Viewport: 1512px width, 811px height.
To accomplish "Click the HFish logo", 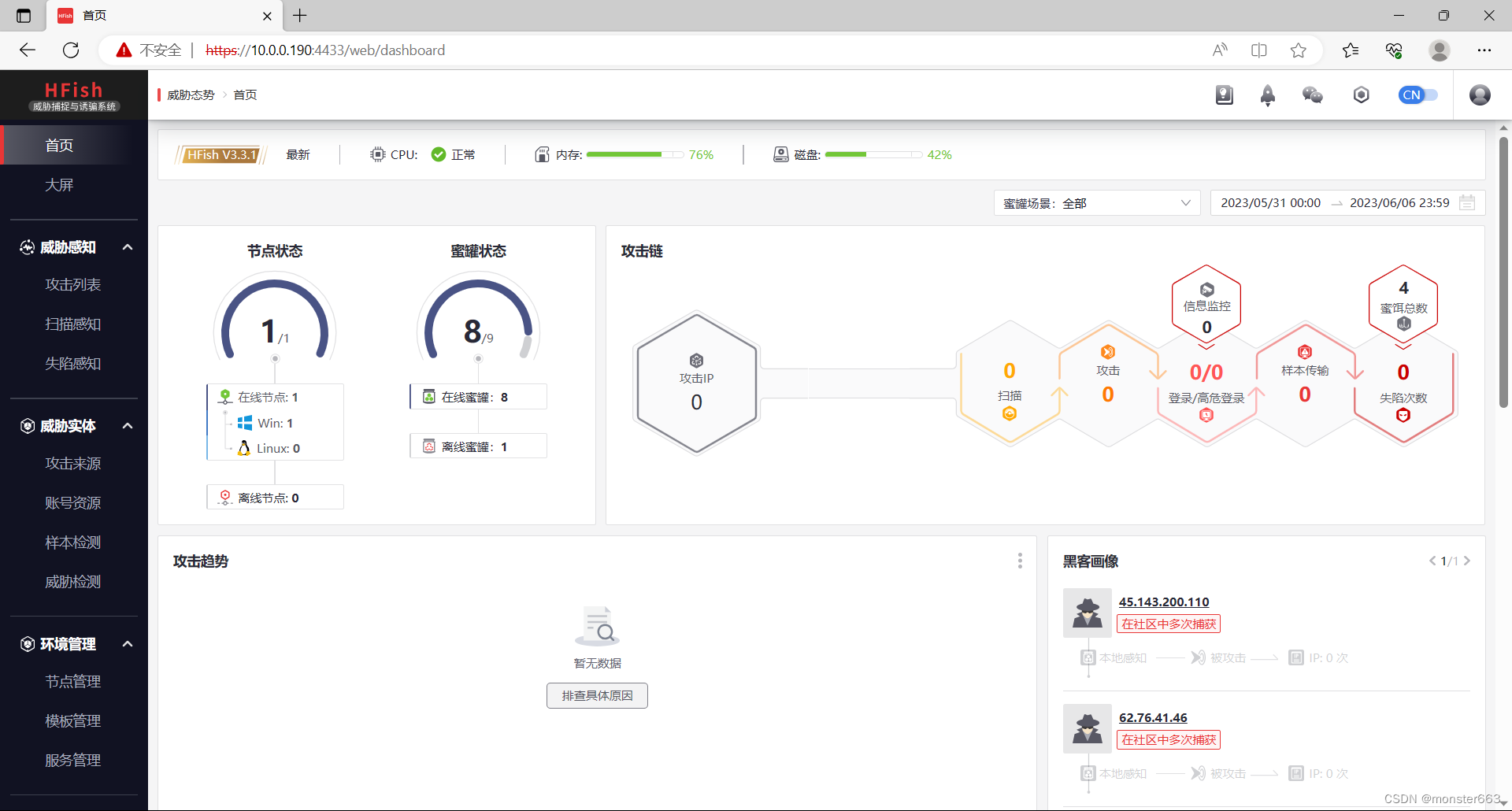I will (74, 95).
